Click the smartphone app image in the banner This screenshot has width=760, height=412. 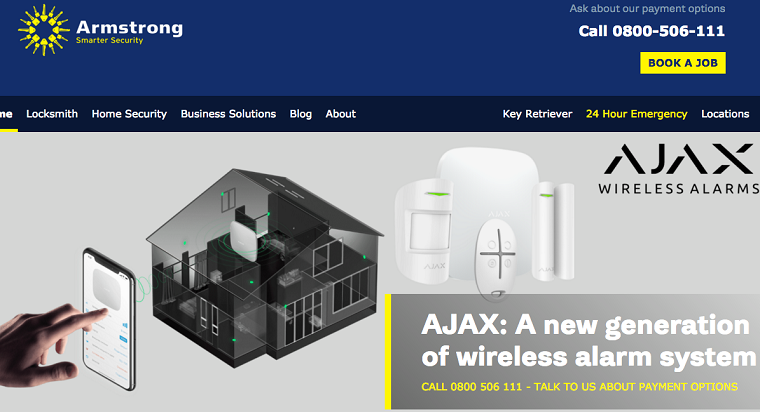tap(109, 318)
